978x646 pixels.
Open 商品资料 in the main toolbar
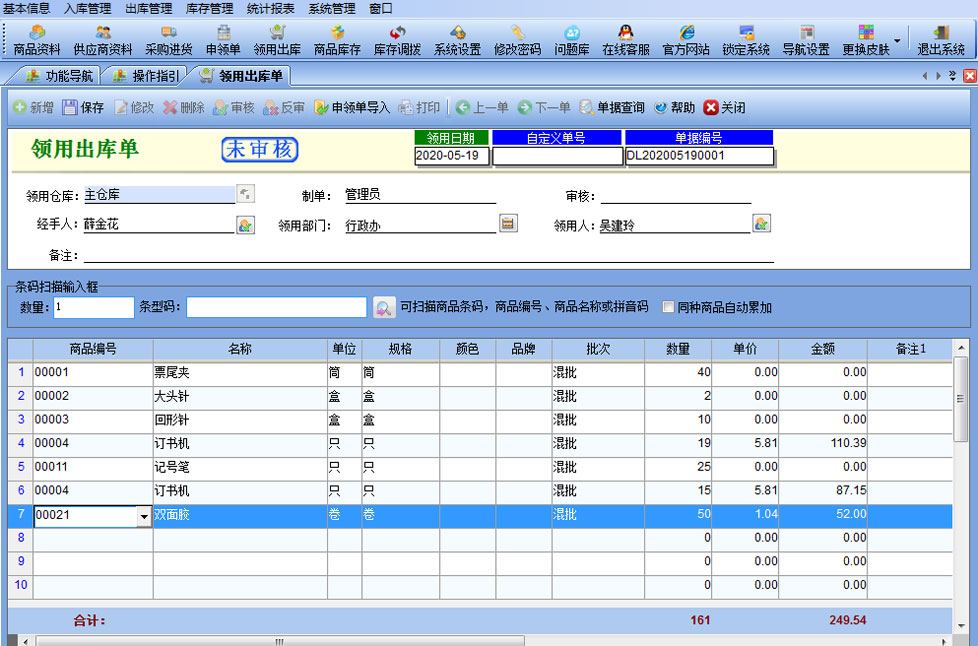tap(37, 40)
